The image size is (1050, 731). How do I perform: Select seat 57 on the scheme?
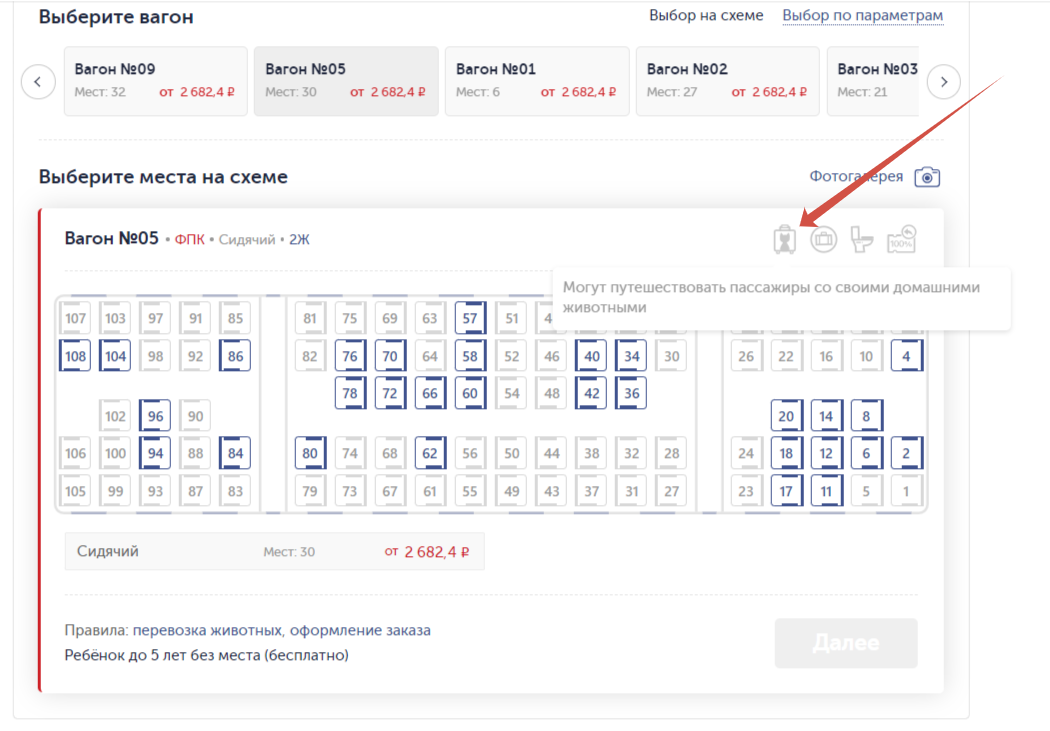(470, 320)
